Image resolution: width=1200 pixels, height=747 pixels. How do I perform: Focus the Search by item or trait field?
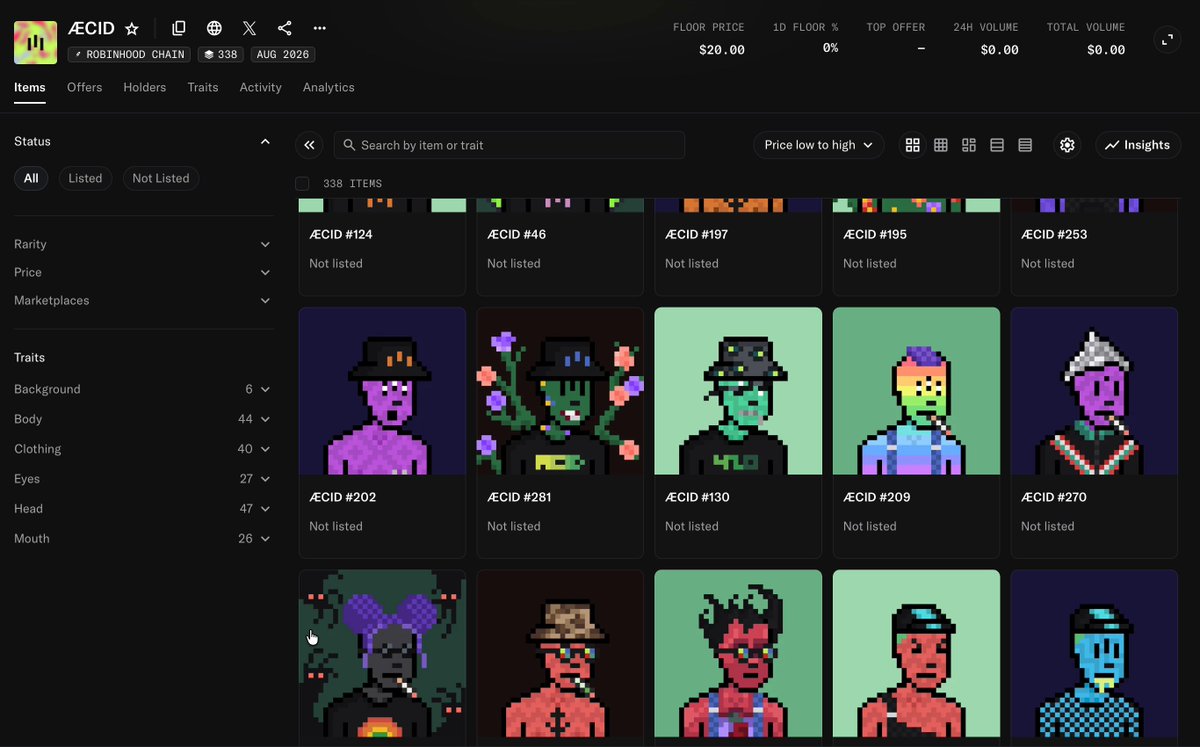pos(509,145)
